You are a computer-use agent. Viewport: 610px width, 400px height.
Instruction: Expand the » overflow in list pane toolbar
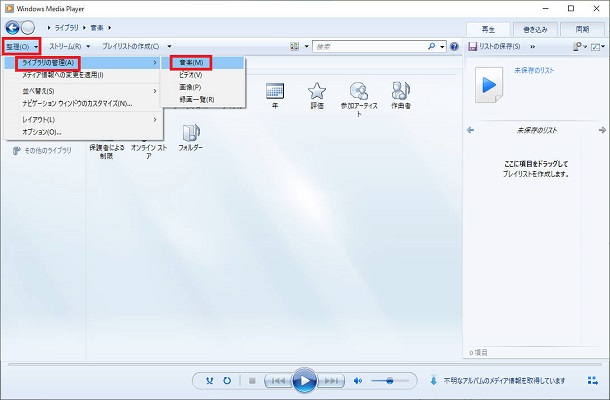pos(533,47)
